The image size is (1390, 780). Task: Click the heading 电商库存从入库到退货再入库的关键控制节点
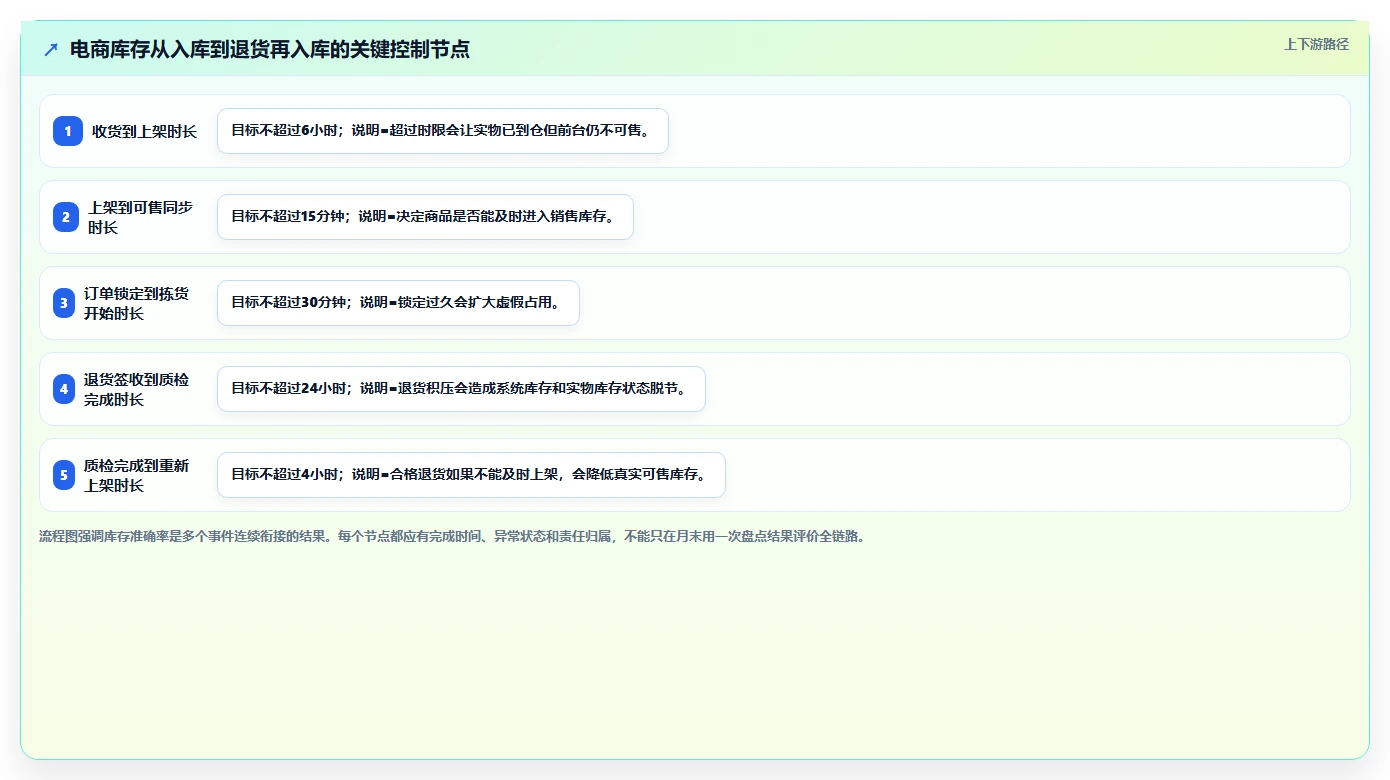click(x=270, y=49)
